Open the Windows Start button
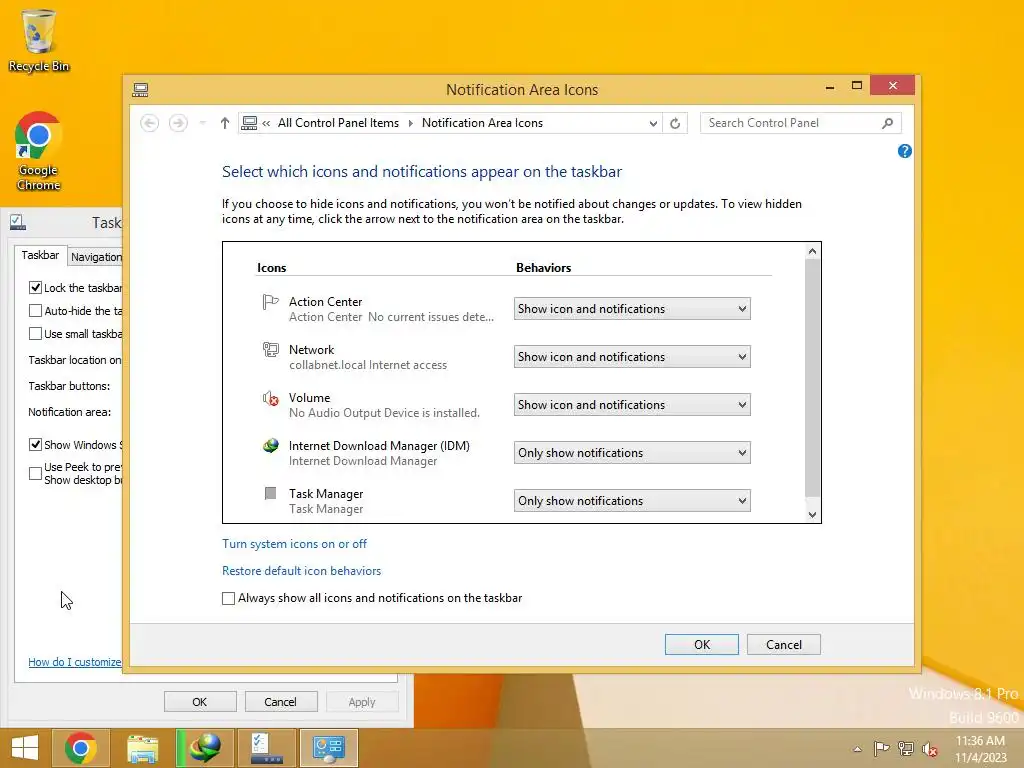 (x=25, y=748)
